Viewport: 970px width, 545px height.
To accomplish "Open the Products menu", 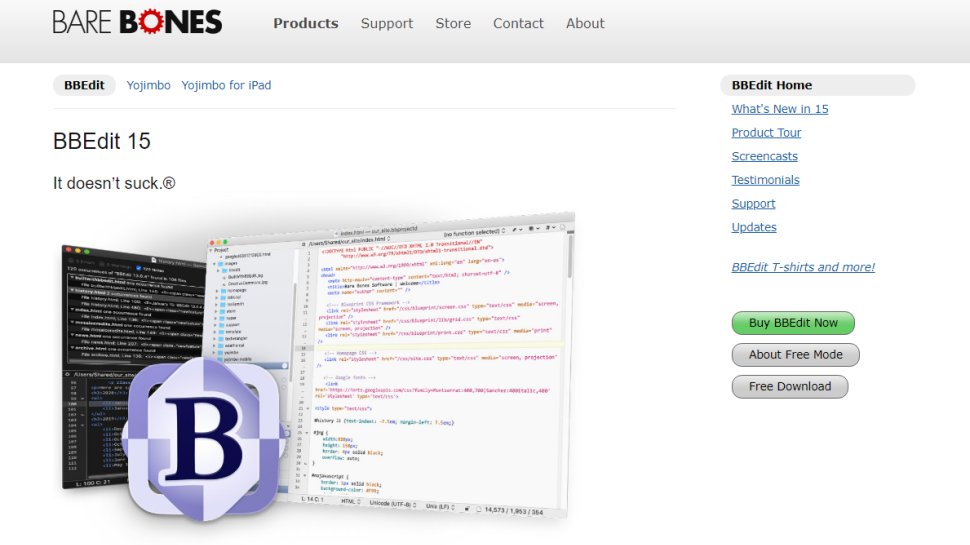I will pos(306,24).
